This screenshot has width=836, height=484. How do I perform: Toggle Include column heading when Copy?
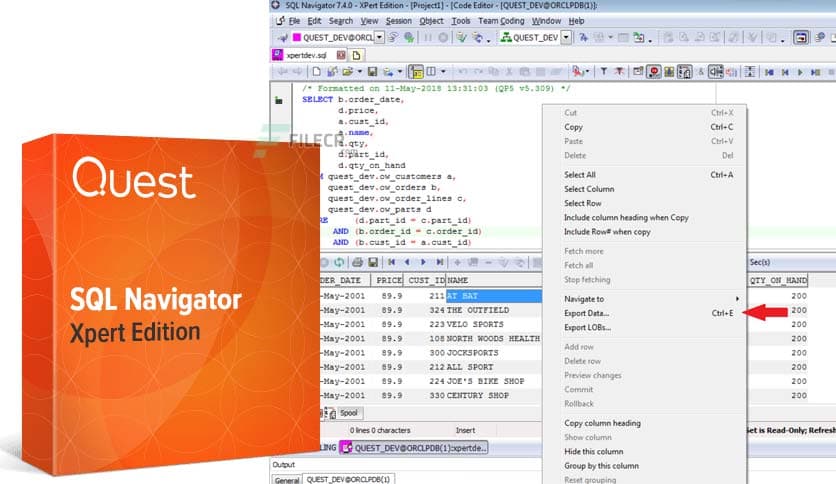[x=645, y=217]
